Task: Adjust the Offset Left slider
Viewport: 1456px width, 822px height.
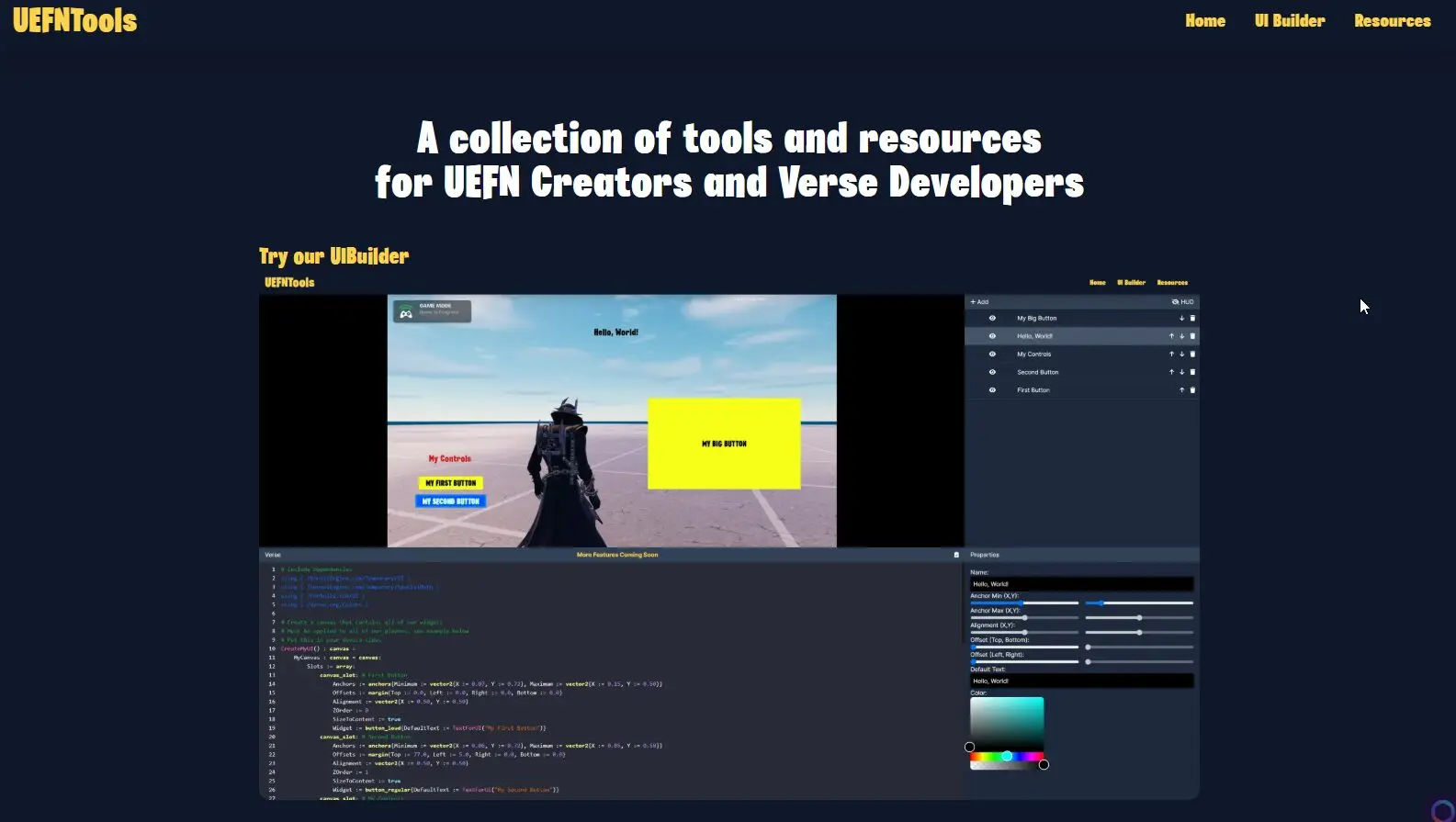Action: point(1024,662)
